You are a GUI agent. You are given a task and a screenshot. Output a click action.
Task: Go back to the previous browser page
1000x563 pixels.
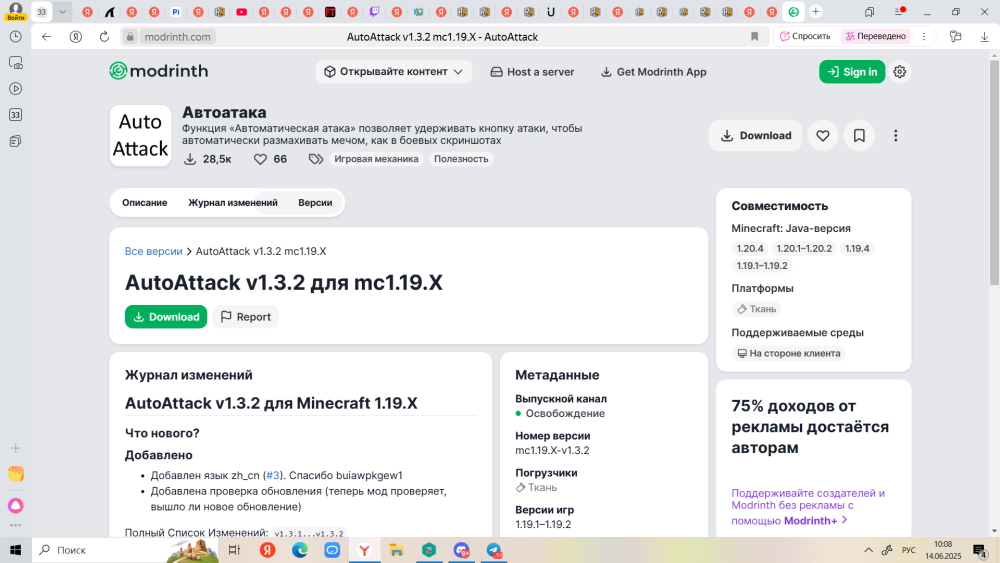47,37
